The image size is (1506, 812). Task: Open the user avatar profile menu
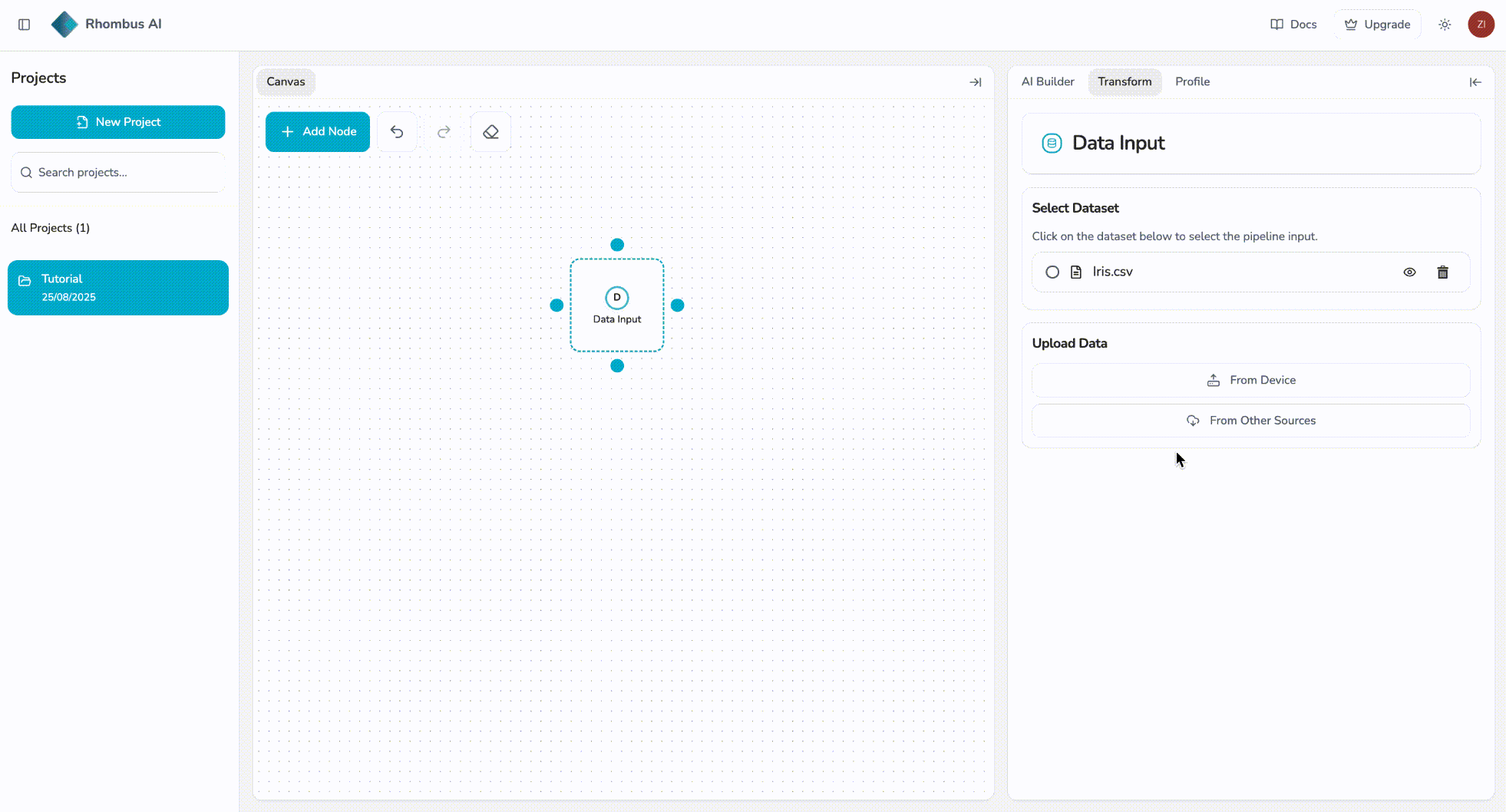(1481, 25)
